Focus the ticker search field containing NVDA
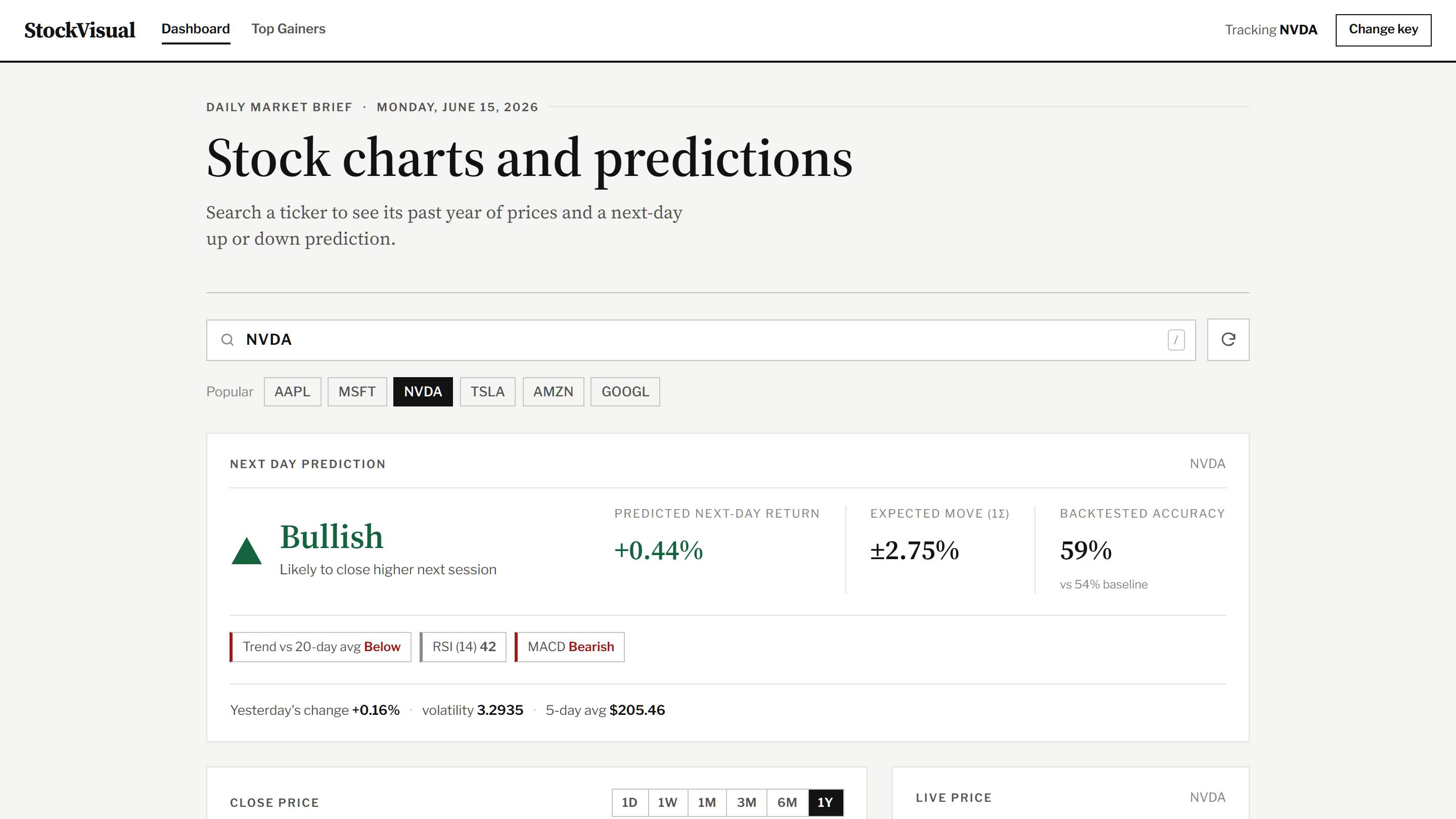 [701, 340]
